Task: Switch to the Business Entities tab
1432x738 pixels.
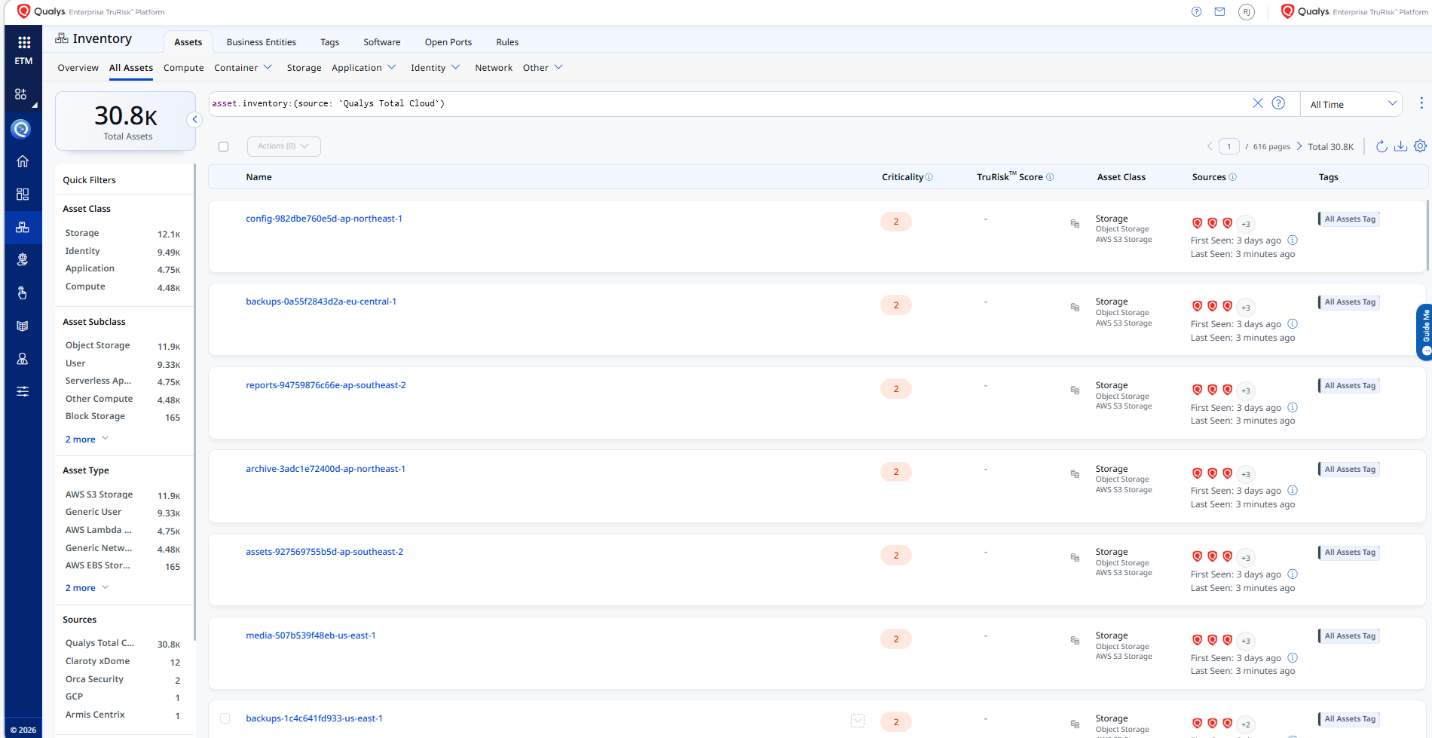Action: tap(261, 42)
